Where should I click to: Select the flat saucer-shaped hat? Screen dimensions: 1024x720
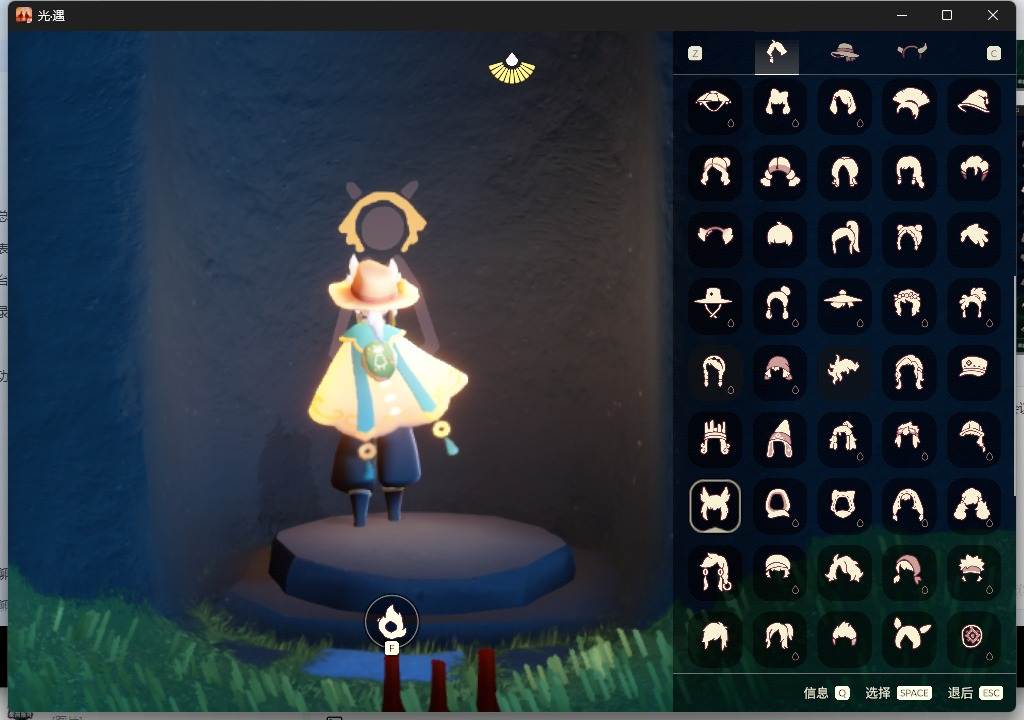pos(844,305)
